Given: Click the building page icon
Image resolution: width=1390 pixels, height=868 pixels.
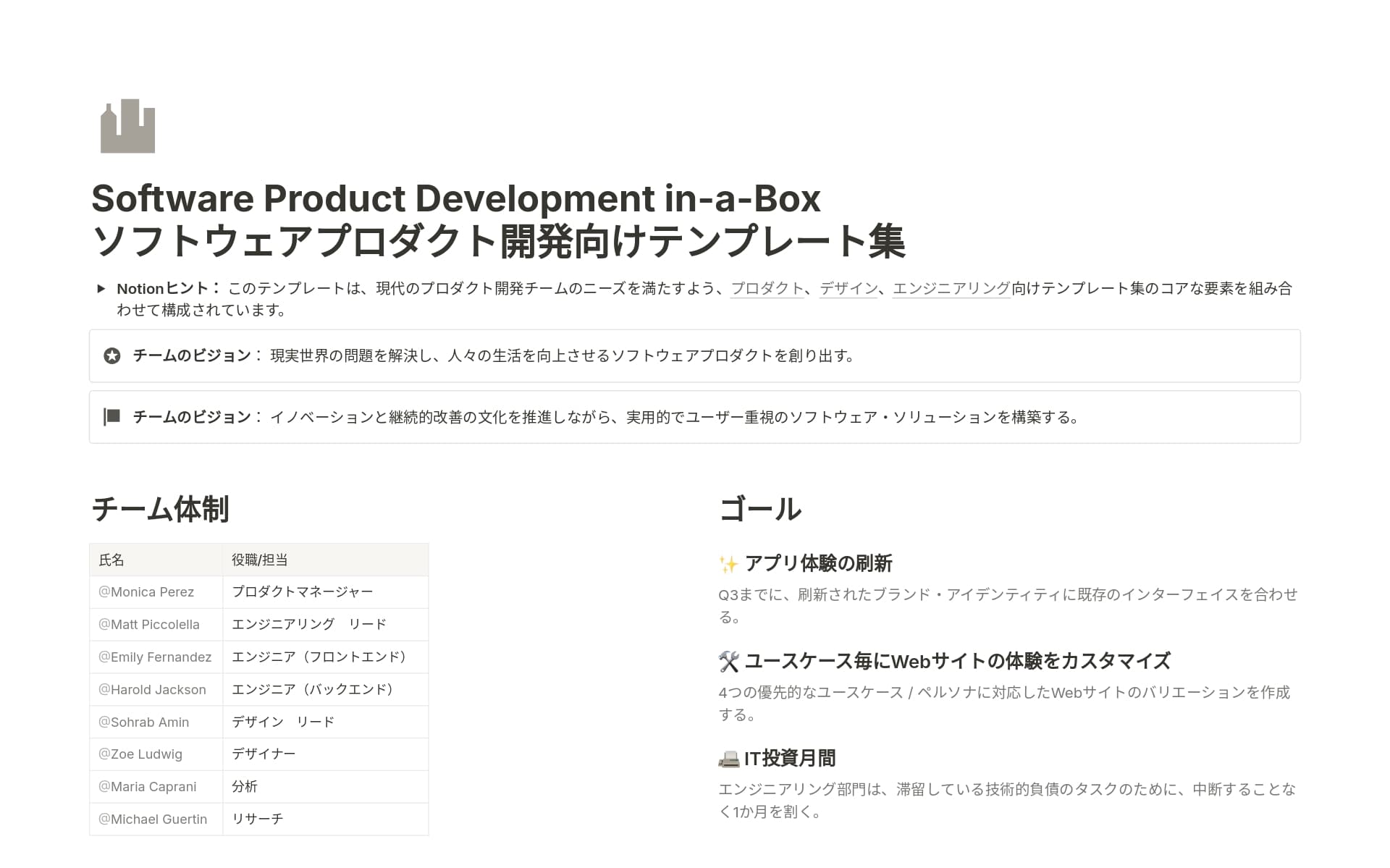Looking at the screenshot, I should click(x=127, y=126).
